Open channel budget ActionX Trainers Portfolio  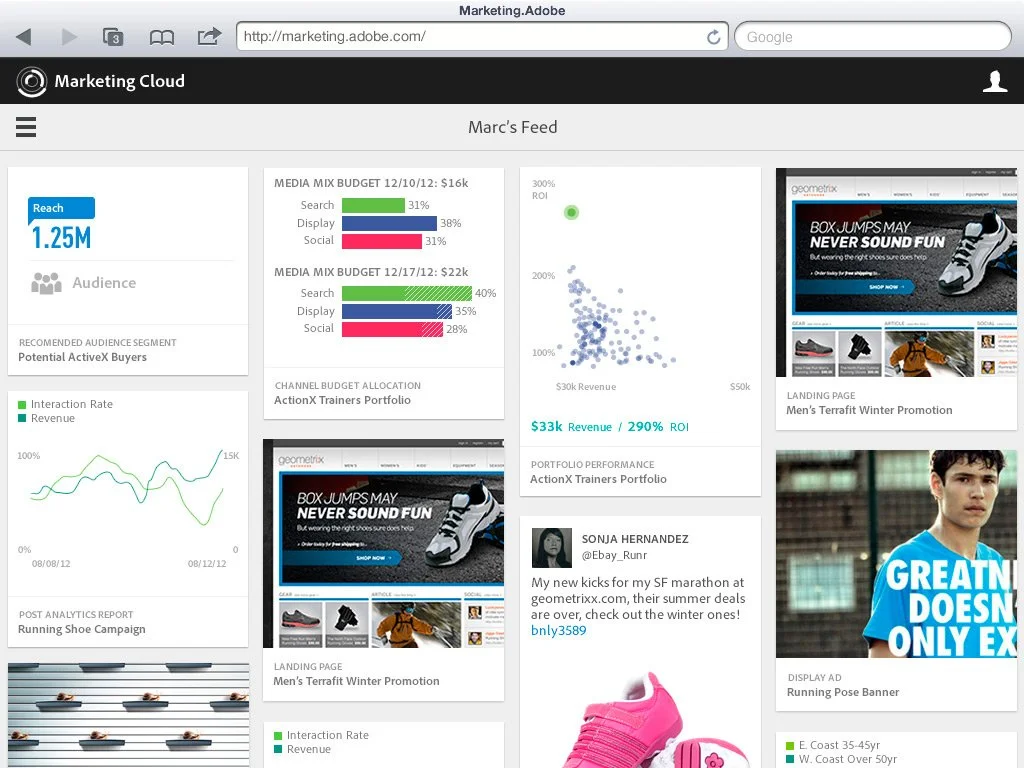click(342, 400)
